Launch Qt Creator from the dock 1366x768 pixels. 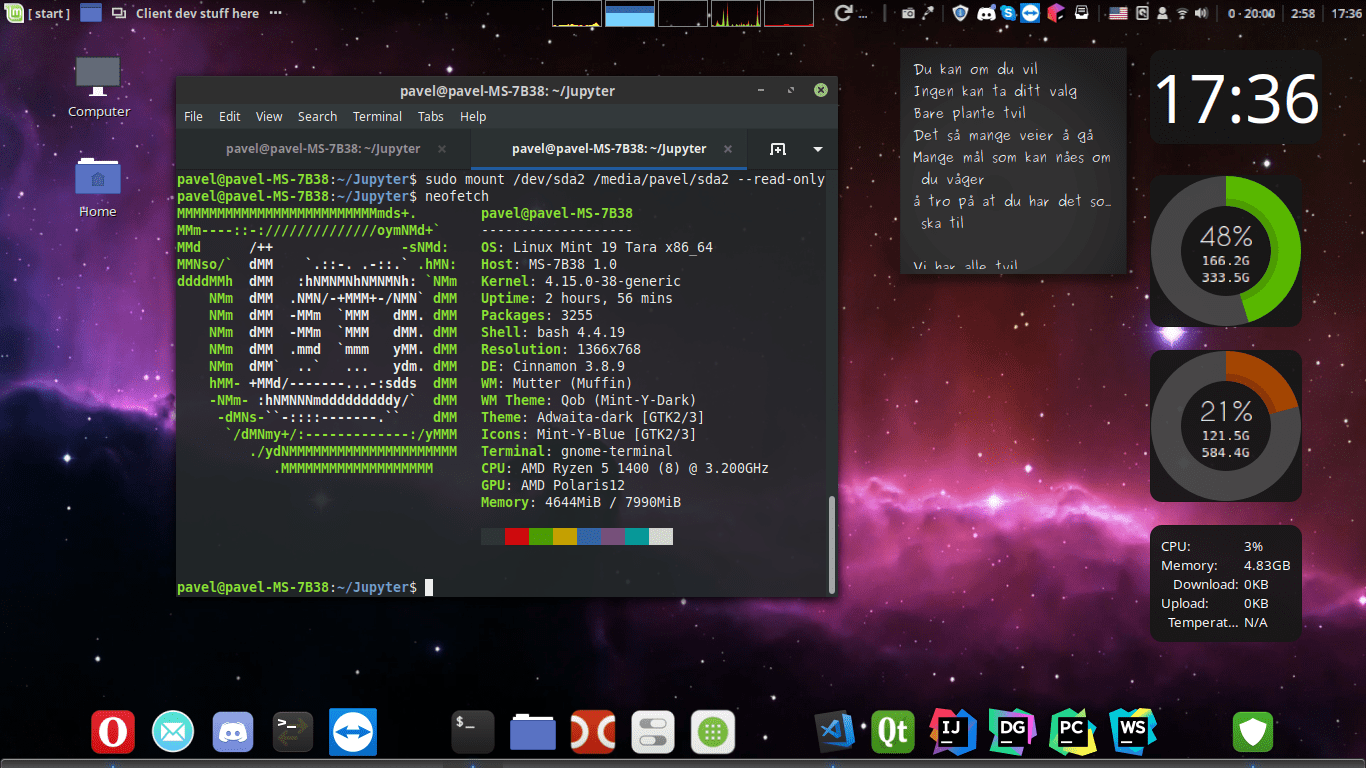point(893,732)
